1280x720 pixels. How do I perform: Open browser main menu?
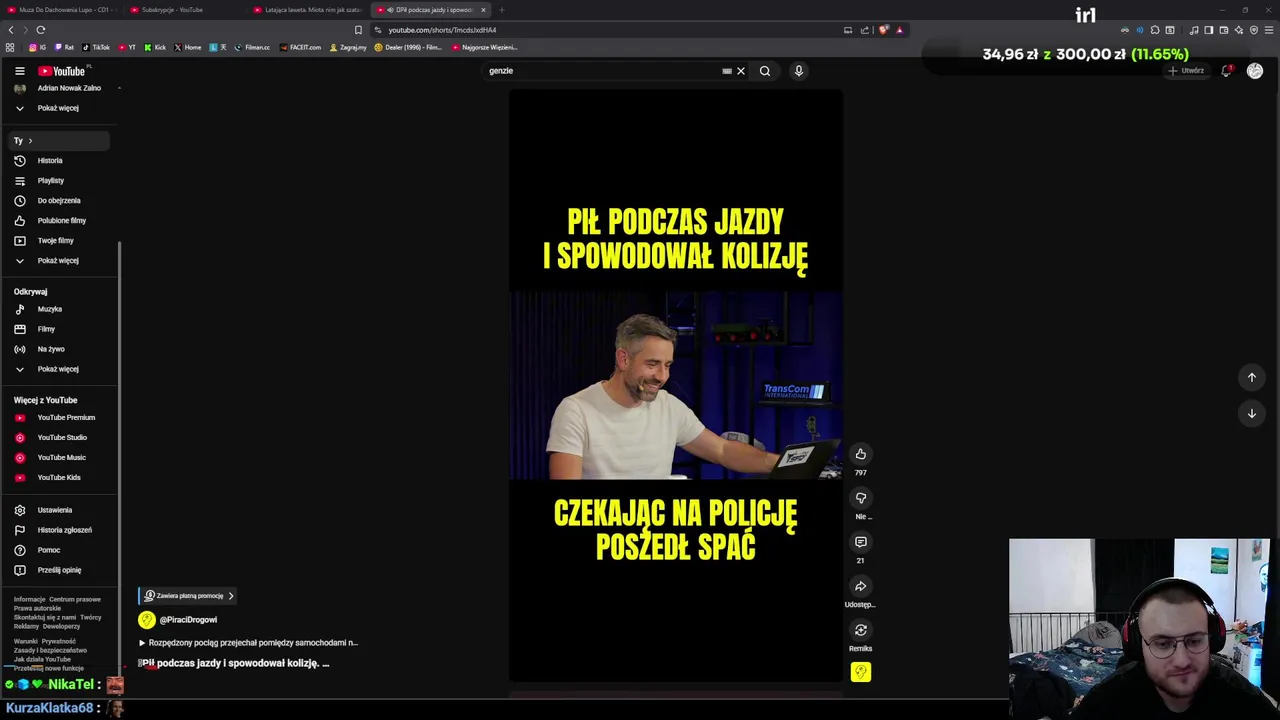pos(1269,30)
